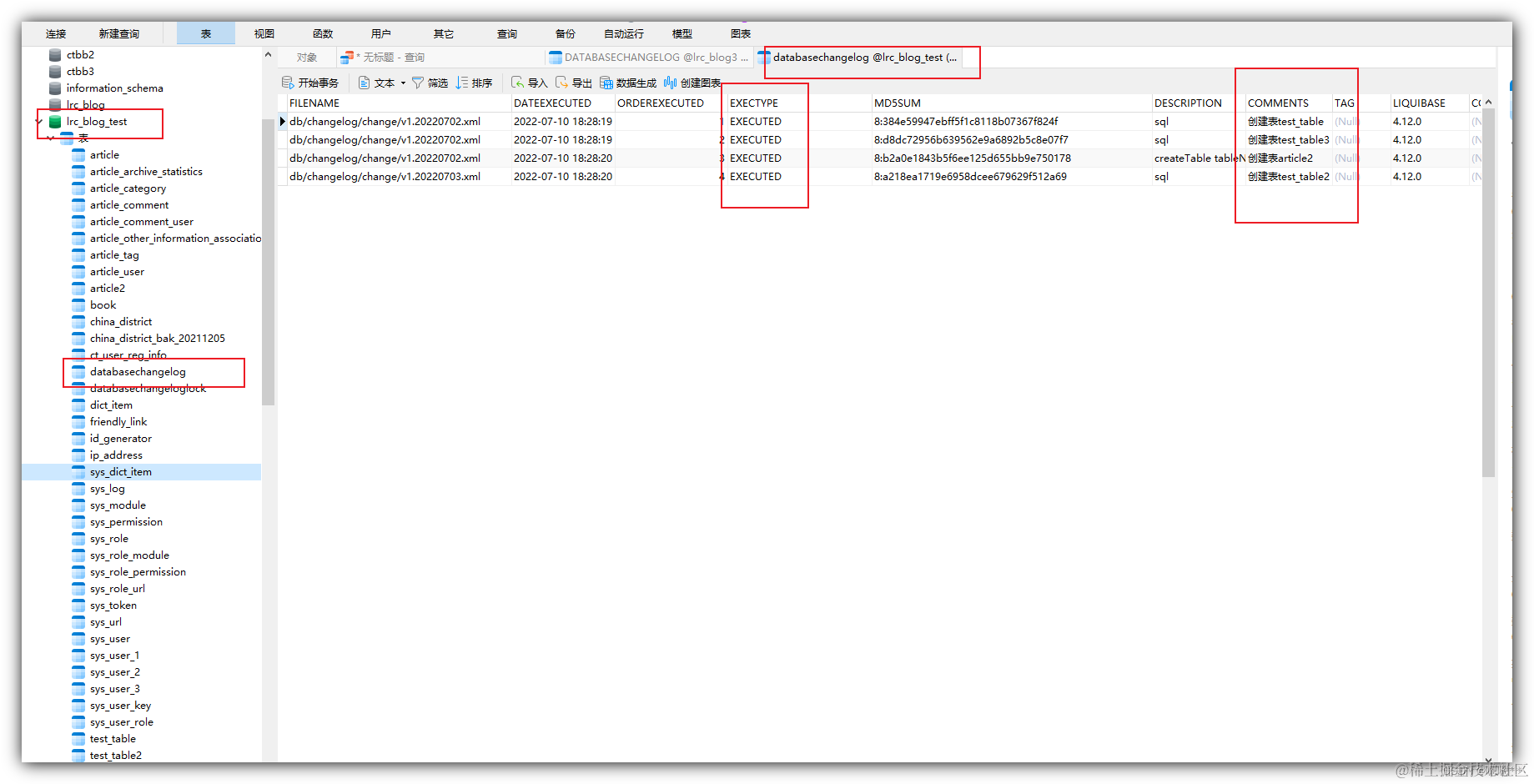Click the ORDEREXECUTED column header

[x=671, y=103]
